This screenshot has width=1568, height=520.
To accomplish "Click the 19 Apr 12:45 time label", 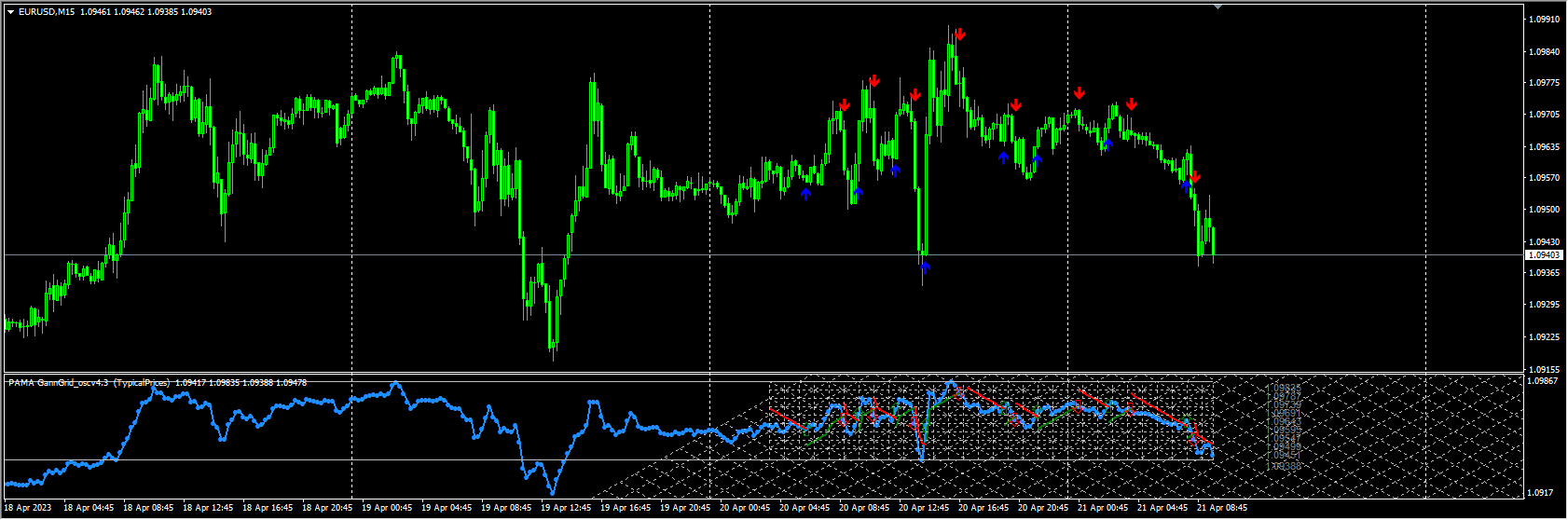I will (567, 508).
